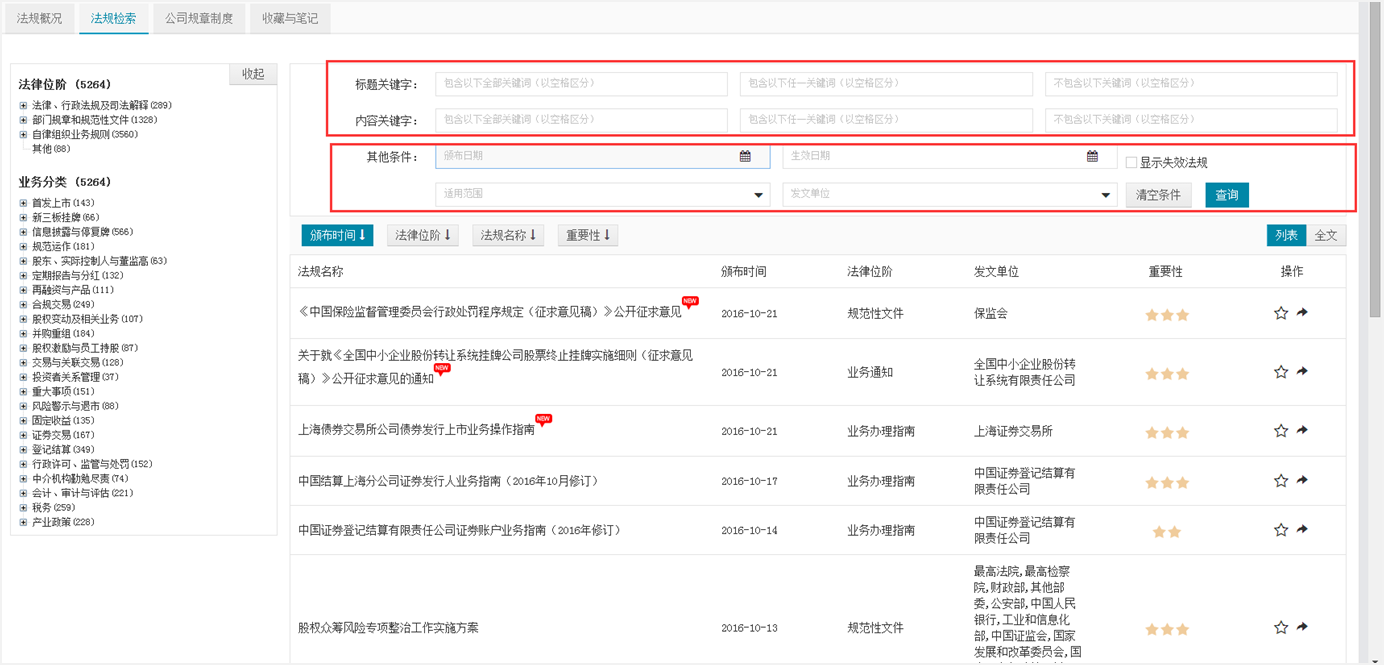This screenshot has width=1384, height=665.
Task: Select the 法规检索 tab
Action: point(114,18)
